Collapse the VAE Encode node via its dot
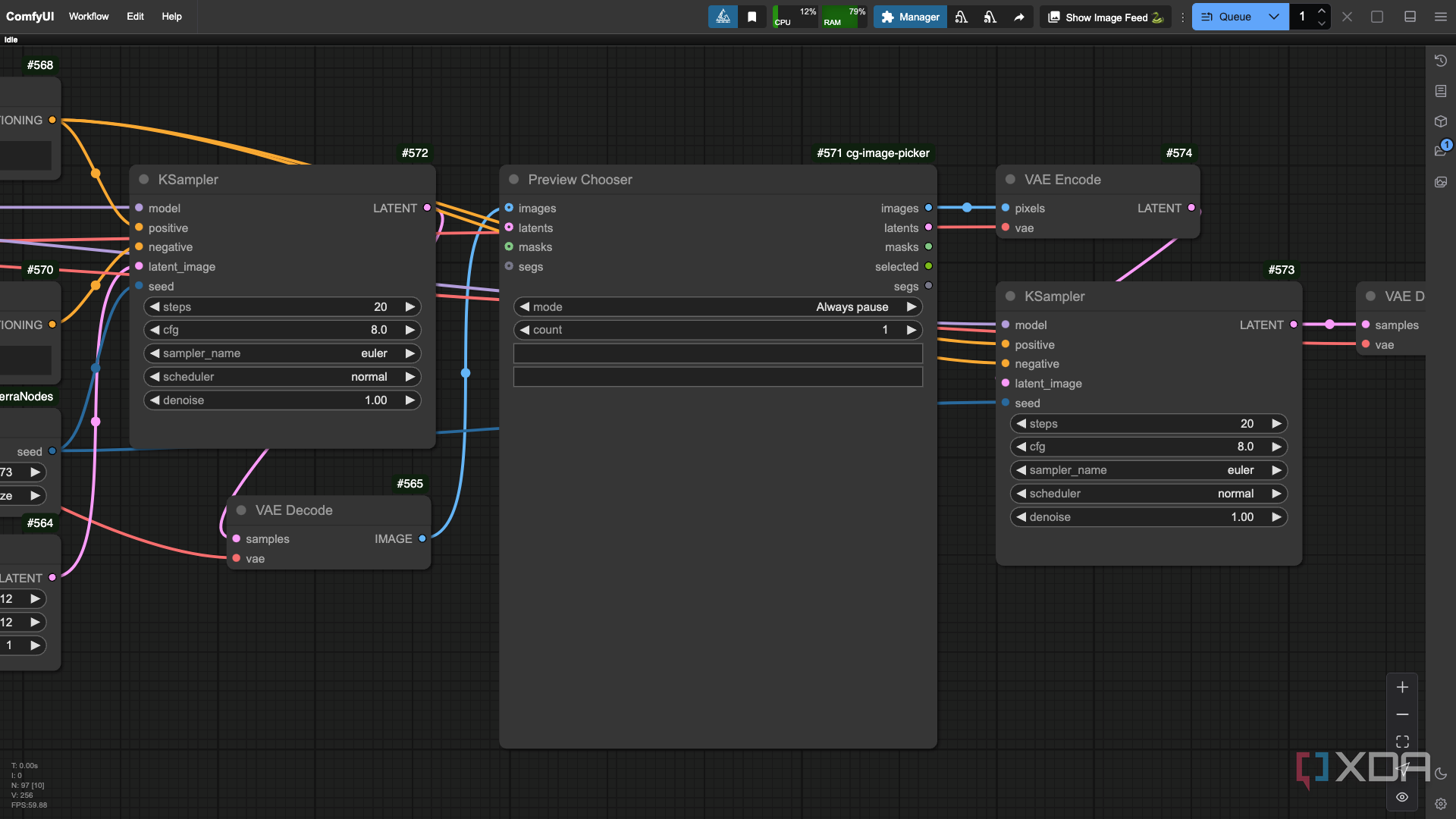 1010,180
